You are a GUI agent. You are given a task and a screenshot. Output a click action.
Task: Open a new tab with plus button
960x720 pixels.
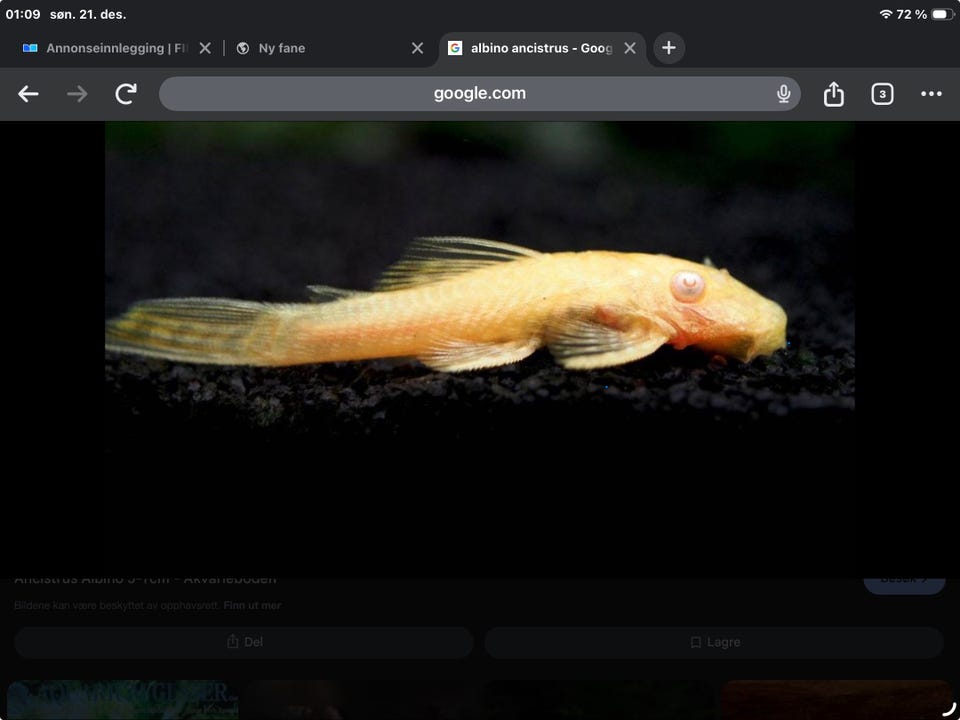pyautogui.click(x=669, y=48)
